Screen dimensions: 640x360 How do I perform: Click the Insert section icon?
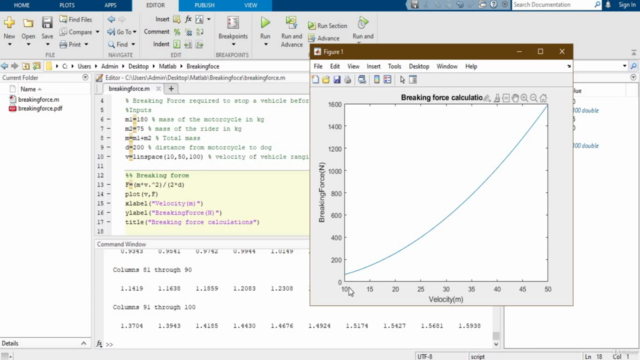coord(177,19)
